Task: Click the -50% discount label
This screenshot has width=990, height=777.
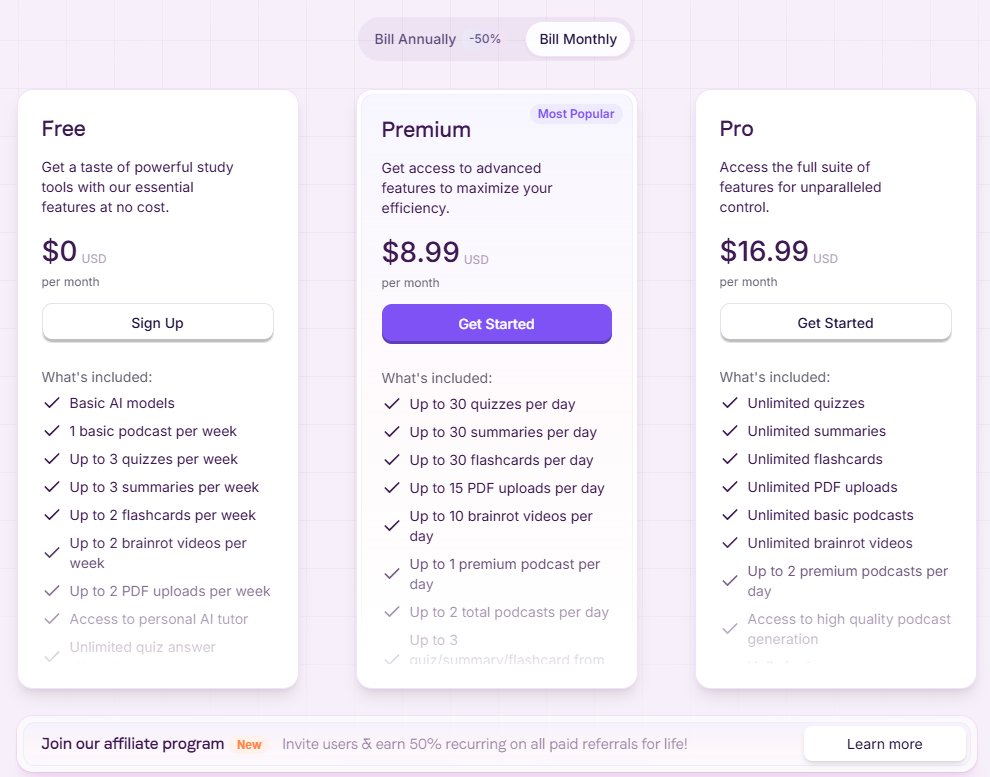Action: 485,40
